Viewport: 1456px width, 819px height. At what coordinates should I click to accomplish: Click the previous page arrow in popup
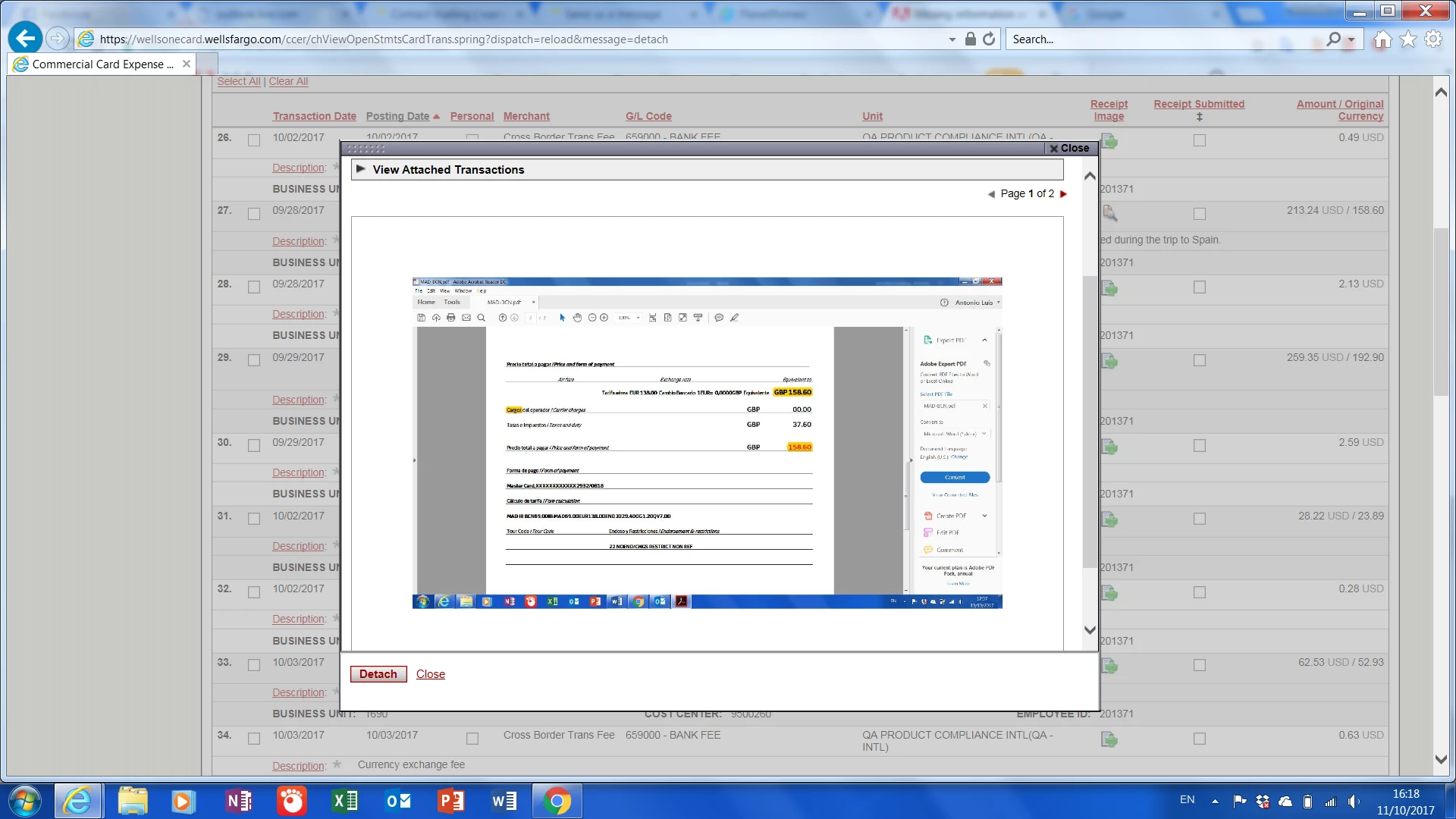tap(991, 194)
